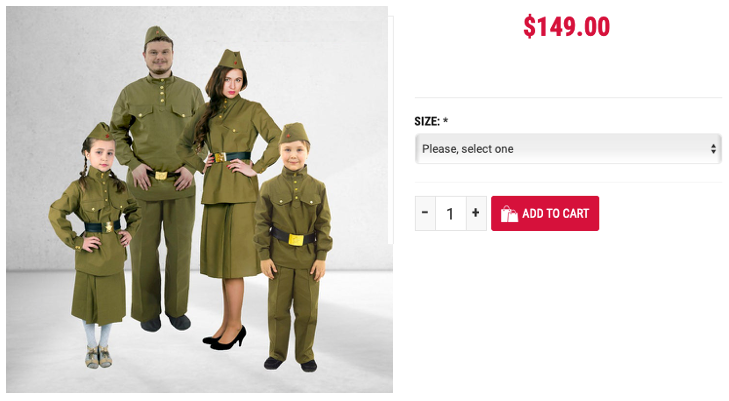Click the woman's black high heels
The height and width of the screenshot is (401, 729).
pos(225,339)
